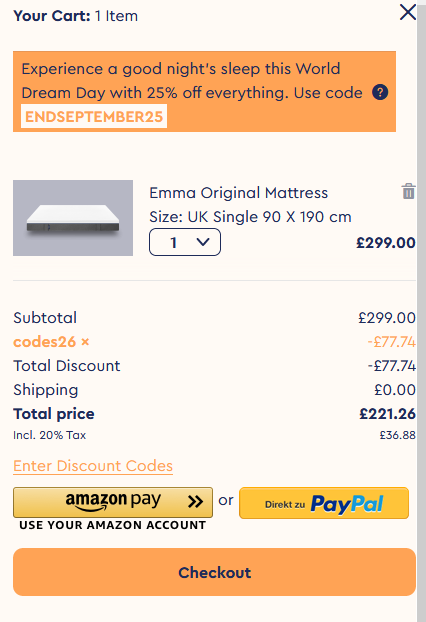Click the orange World Dream Day banner
Screen dimensions: 426x622
pyautogui.click(x=204, y=91)
